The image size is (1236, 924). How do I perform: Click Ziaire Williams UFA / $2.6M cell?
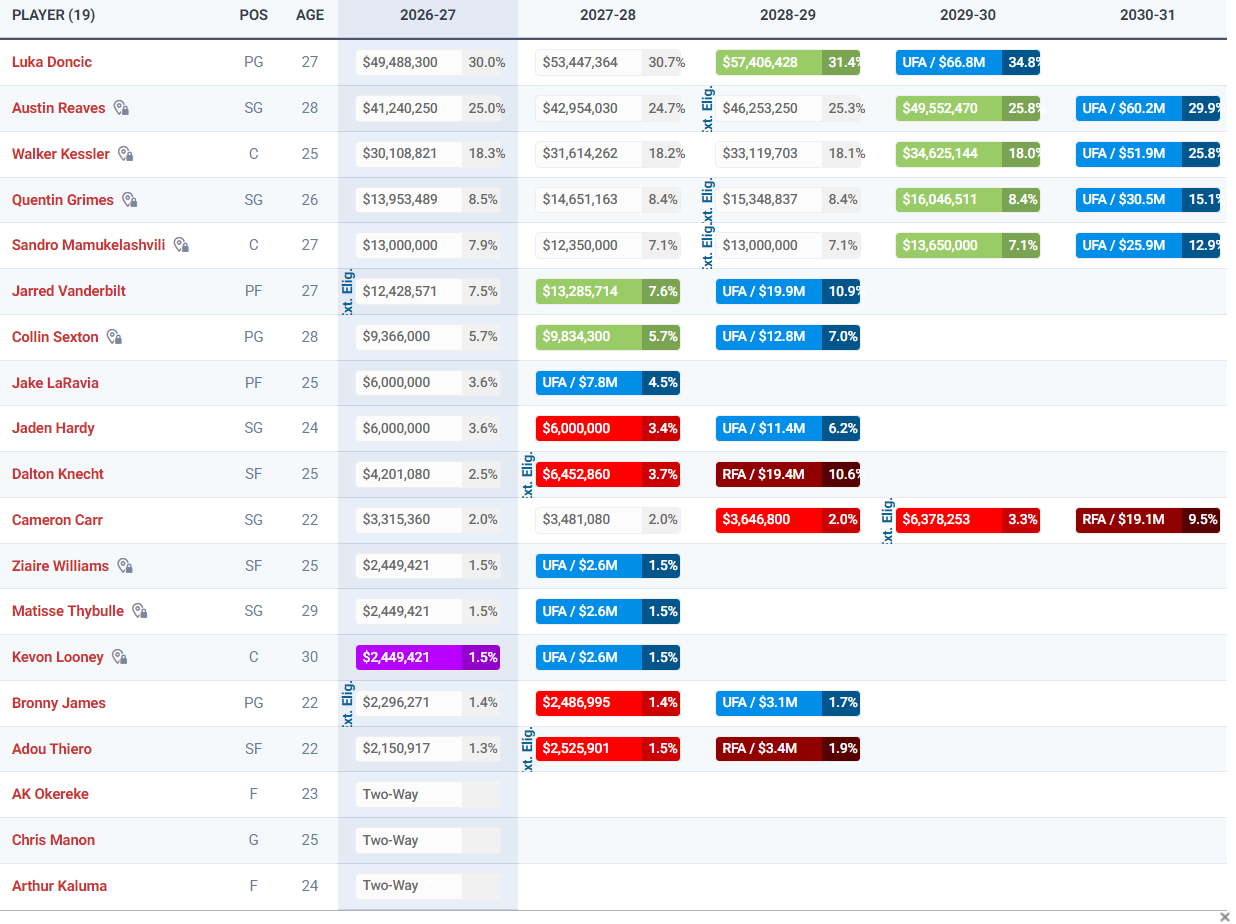(608, 566)
